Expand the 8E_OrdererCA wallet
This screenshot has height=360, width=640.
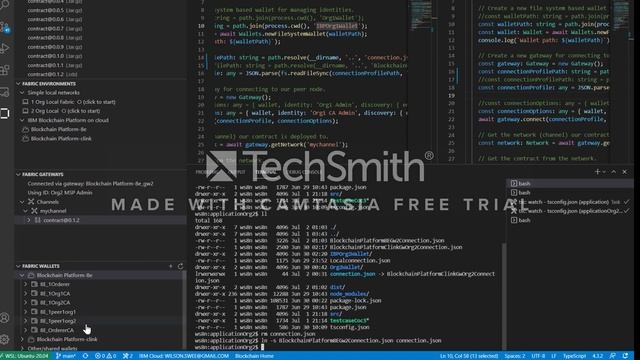point(25,330)
